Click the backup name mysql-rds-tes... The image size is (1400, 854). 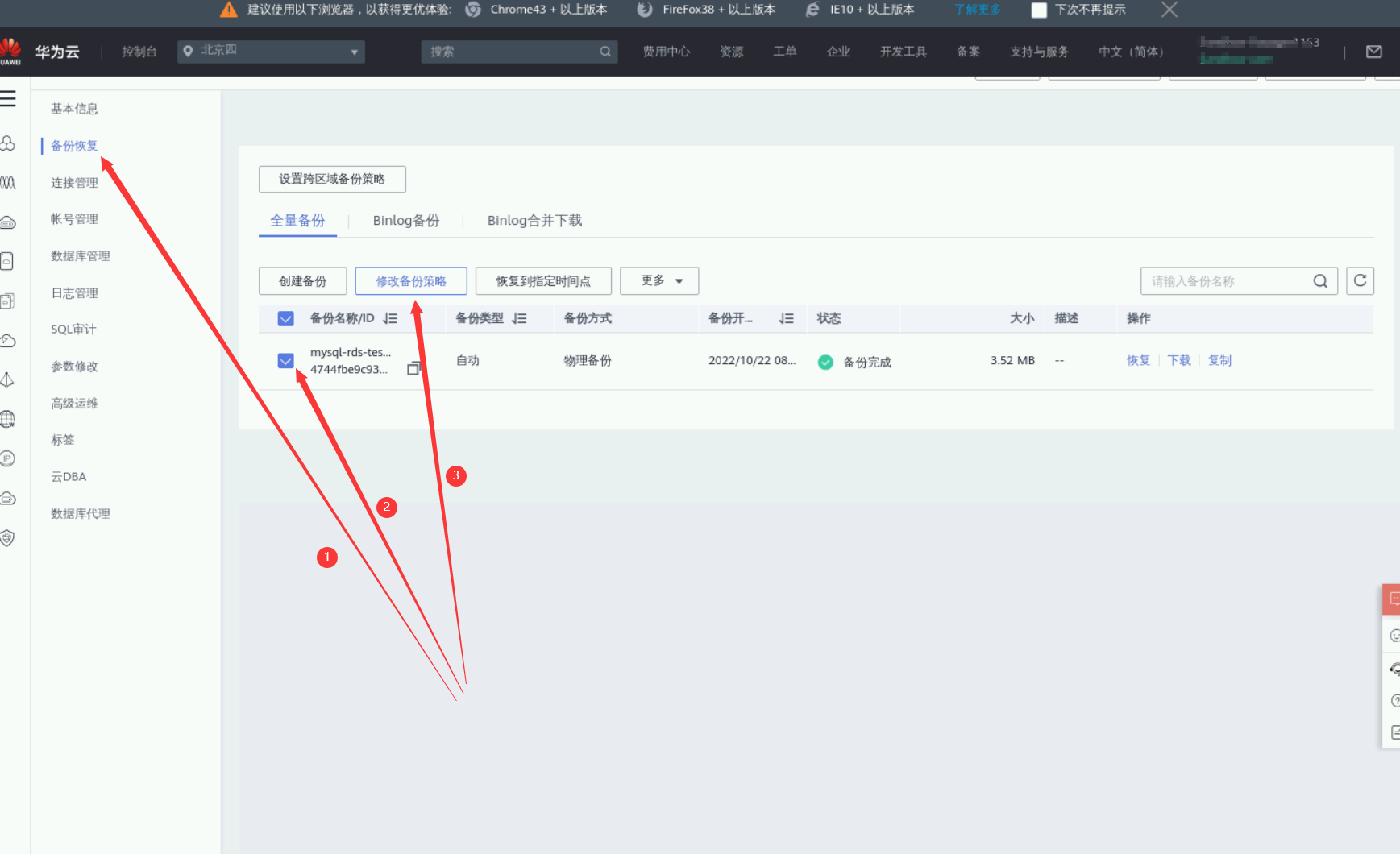[x=351, y=352]
